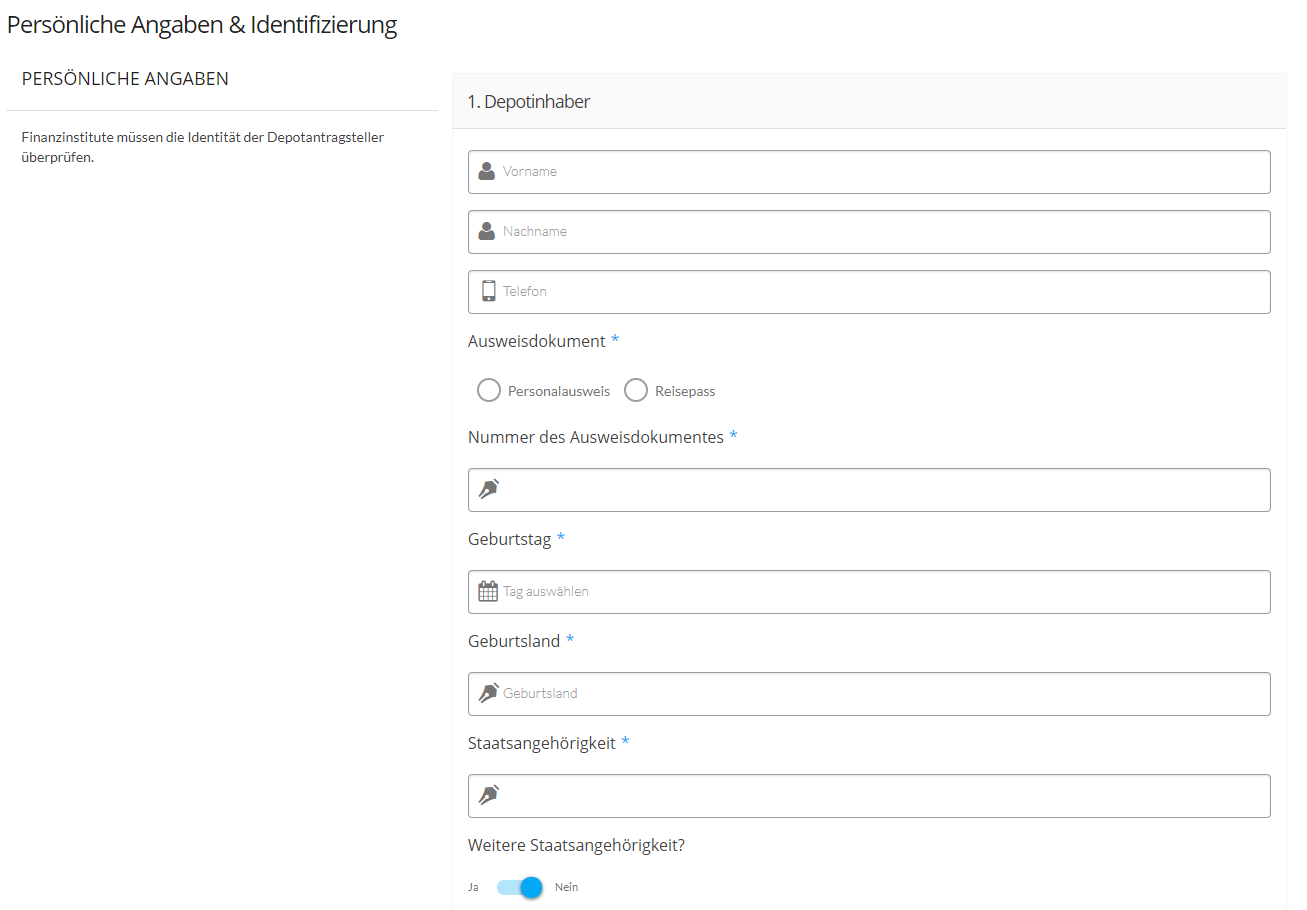Click the pen icon in Geburtsland field
1307x910 pixels.
coord(488,693)
